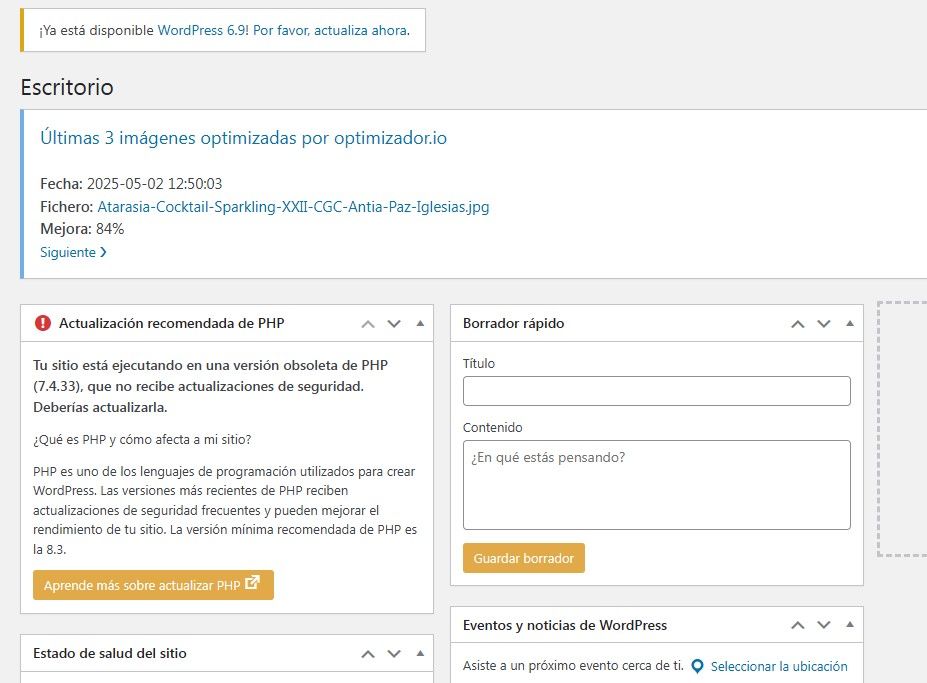The image size is (927, 683).
Task: Click into the Contenido text area
Action: click(656, 485)
